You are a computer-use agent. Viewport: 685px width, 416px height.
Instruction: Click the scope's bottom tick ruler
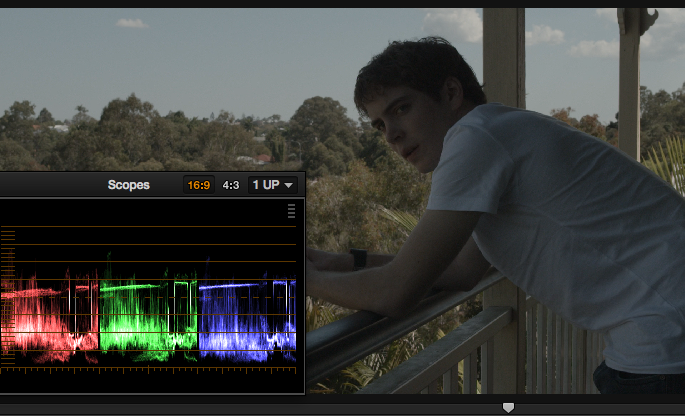pos(148,371)
